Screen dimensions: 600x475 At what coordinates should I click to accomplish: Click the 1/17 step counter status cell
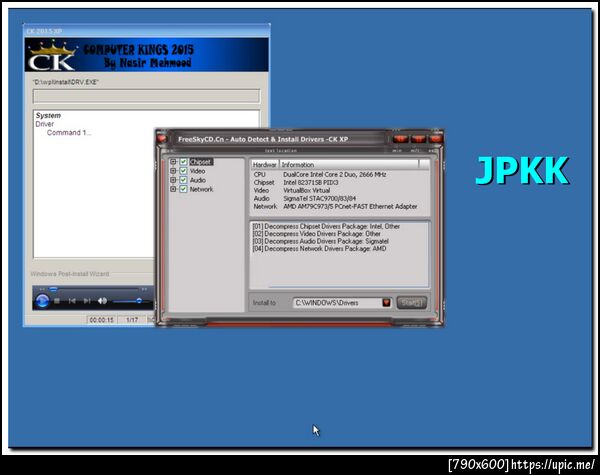click(x=132, y=320)
